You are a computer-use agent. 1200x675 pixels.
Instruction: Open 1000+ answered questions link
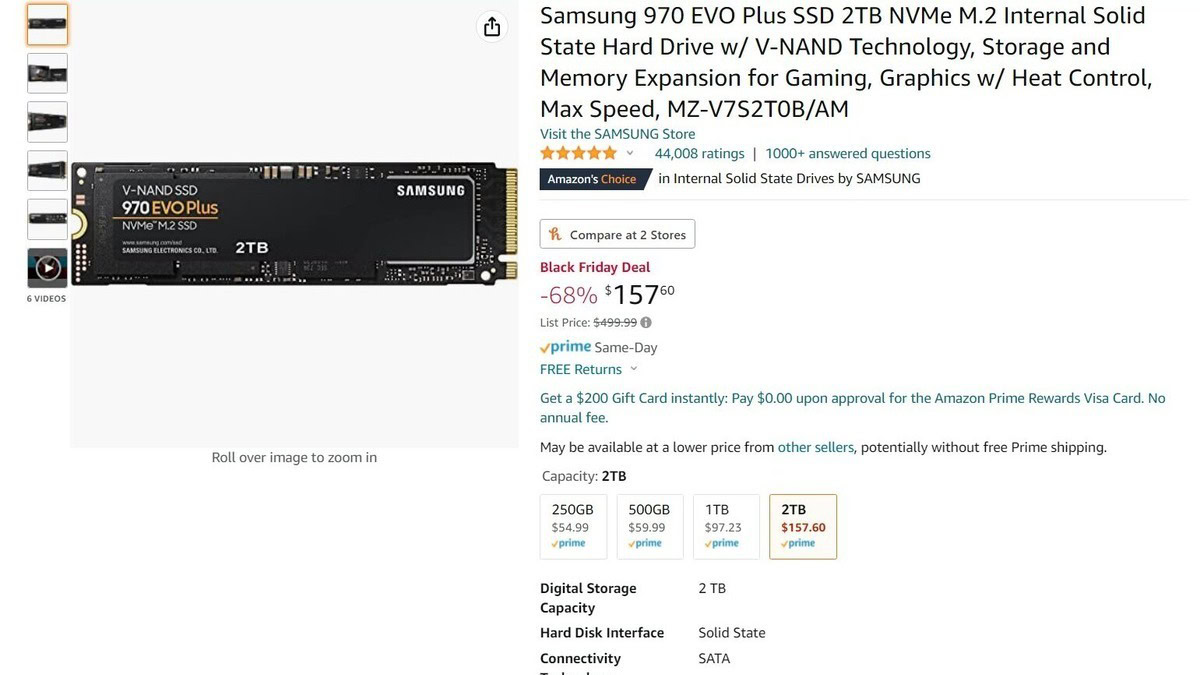[848, 153]
